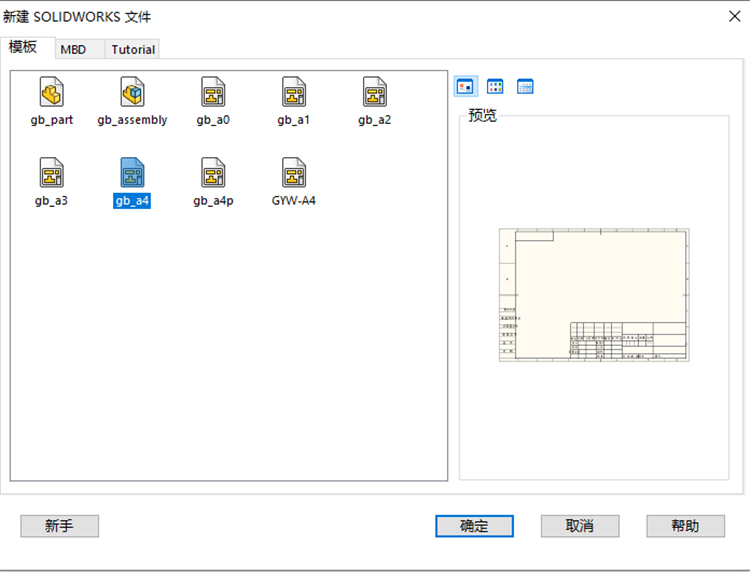Pick the gb_a2 drawing template icon
This screenshot has height=572, width=750.
click(375, 92)
